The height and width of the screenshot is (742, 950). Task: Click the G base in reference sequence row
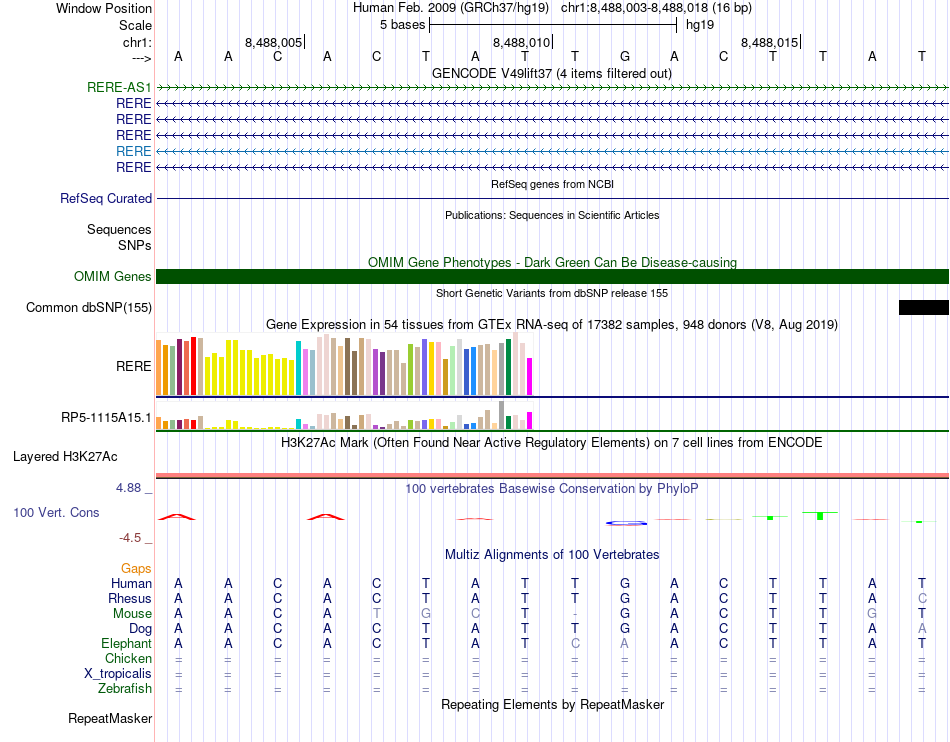(x=625, y=56)
